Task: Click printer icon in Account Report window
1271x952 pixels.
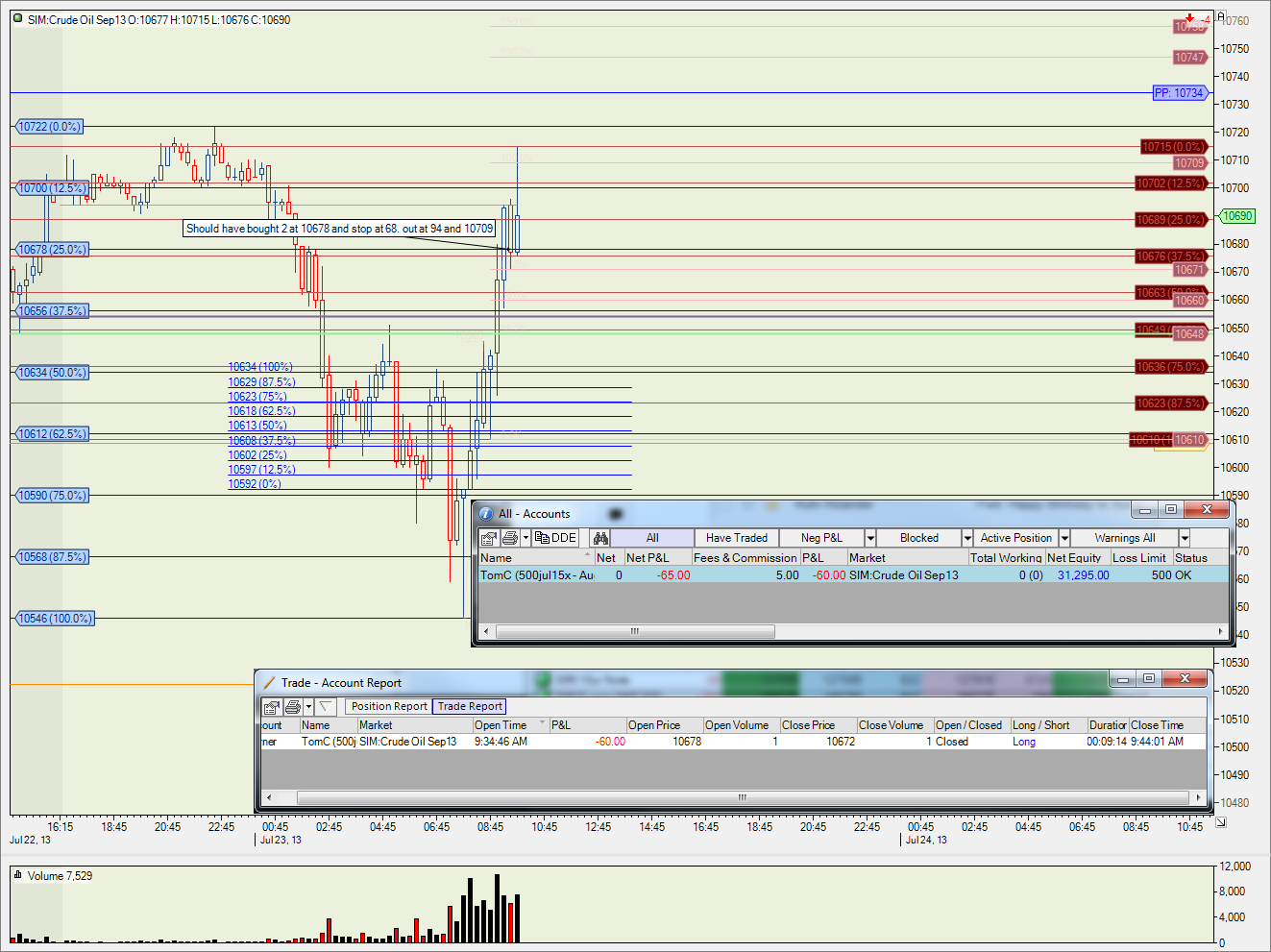Action: (x=293, y=707)
